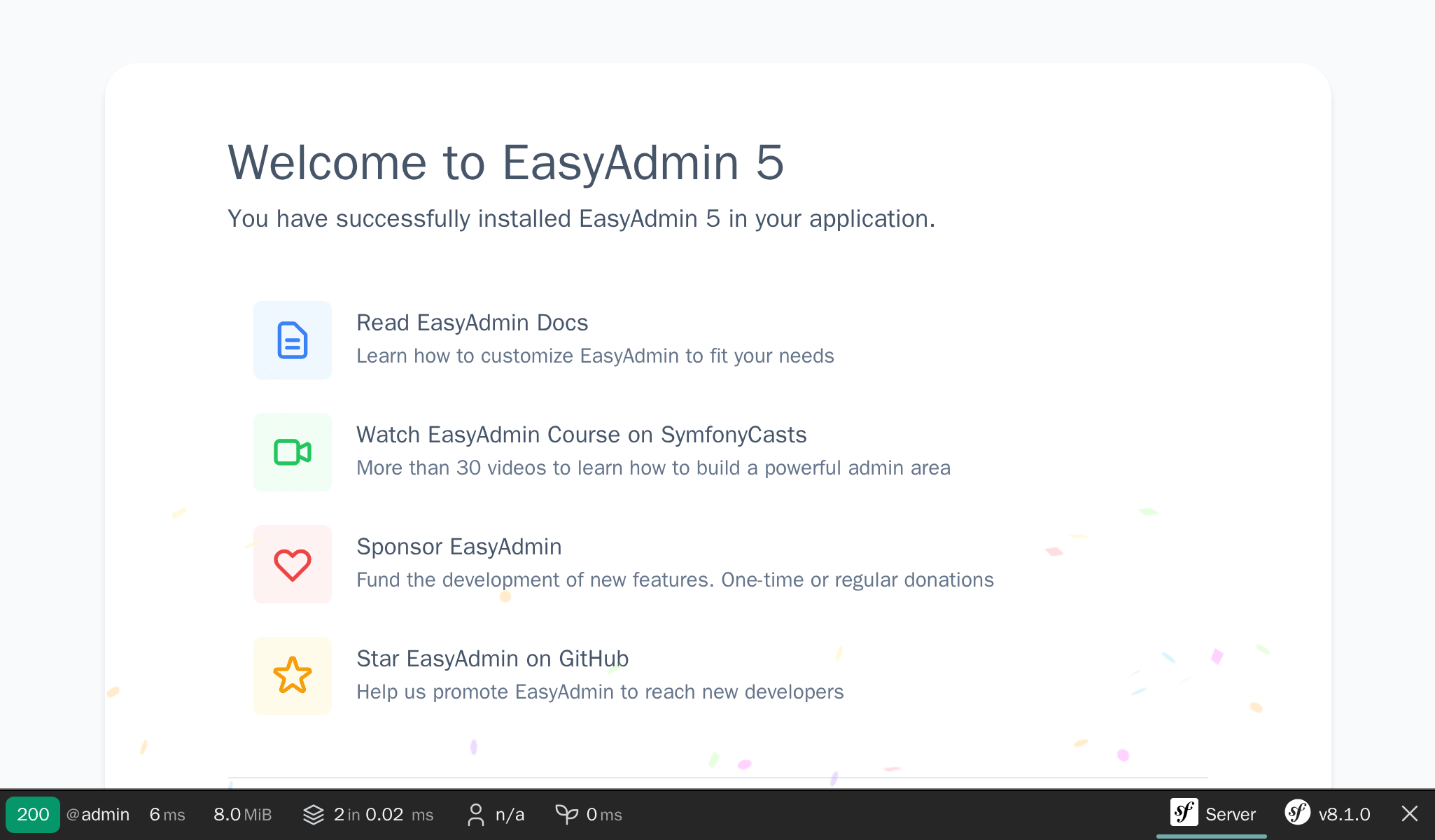Viewport: 1435px width, 840px height.
Task: Click the Twig sprout icon in toolbar
Action: [x=567, y=815]
